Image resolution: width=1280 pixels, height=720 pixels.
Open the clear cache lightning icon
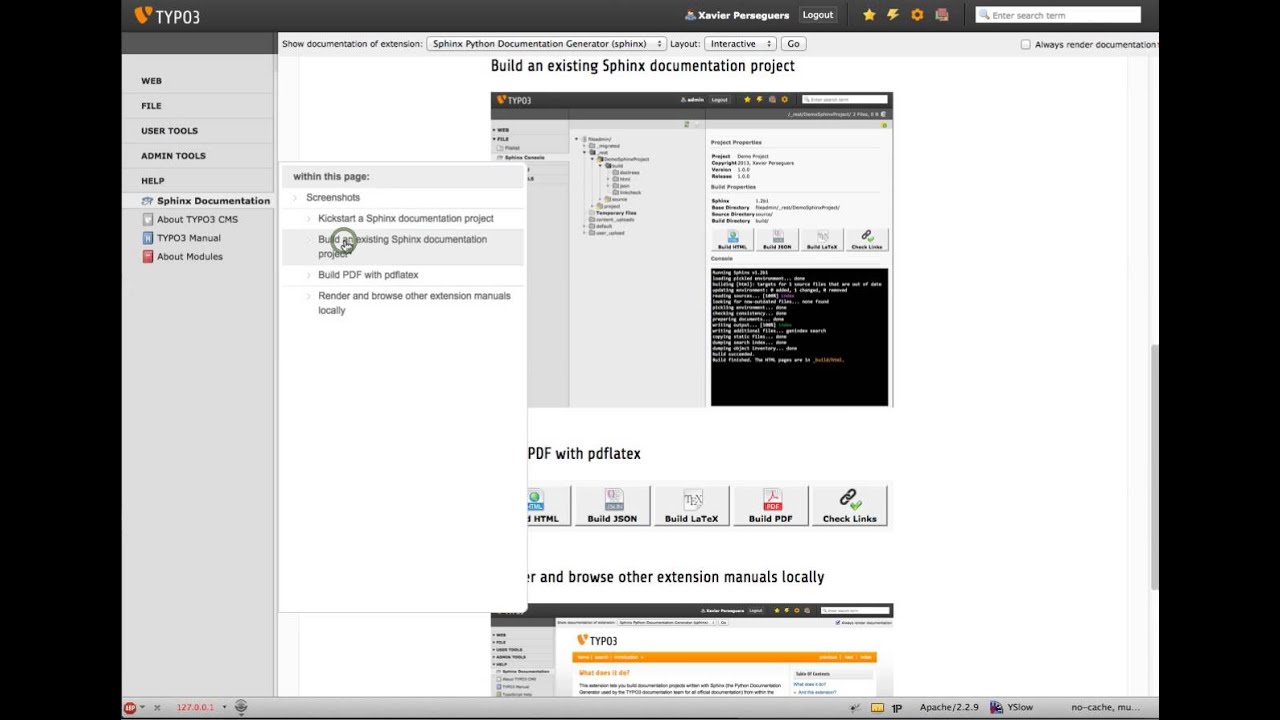click(893, 15)
